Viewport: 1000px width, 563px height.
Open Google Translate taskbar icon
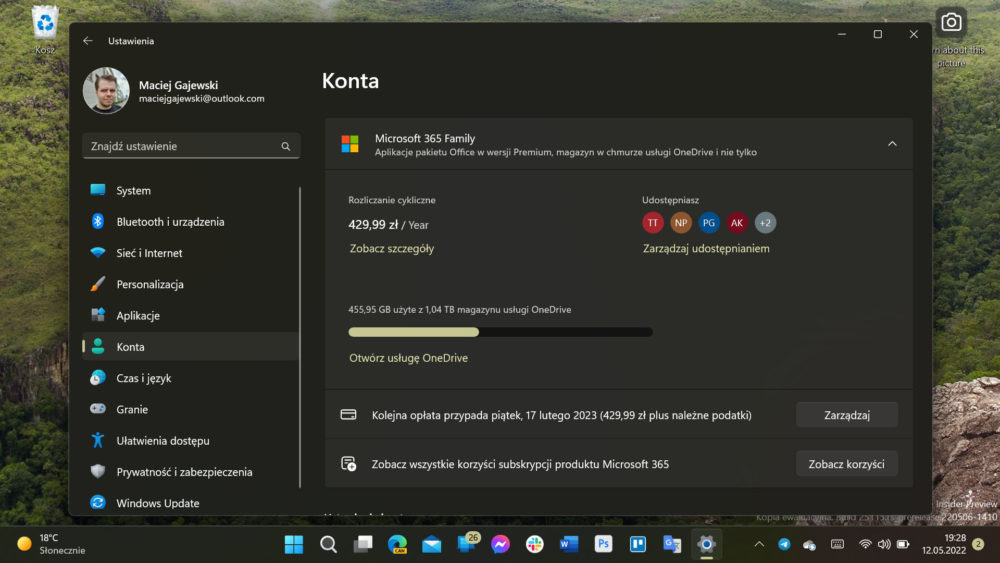[x=672, y=545]
